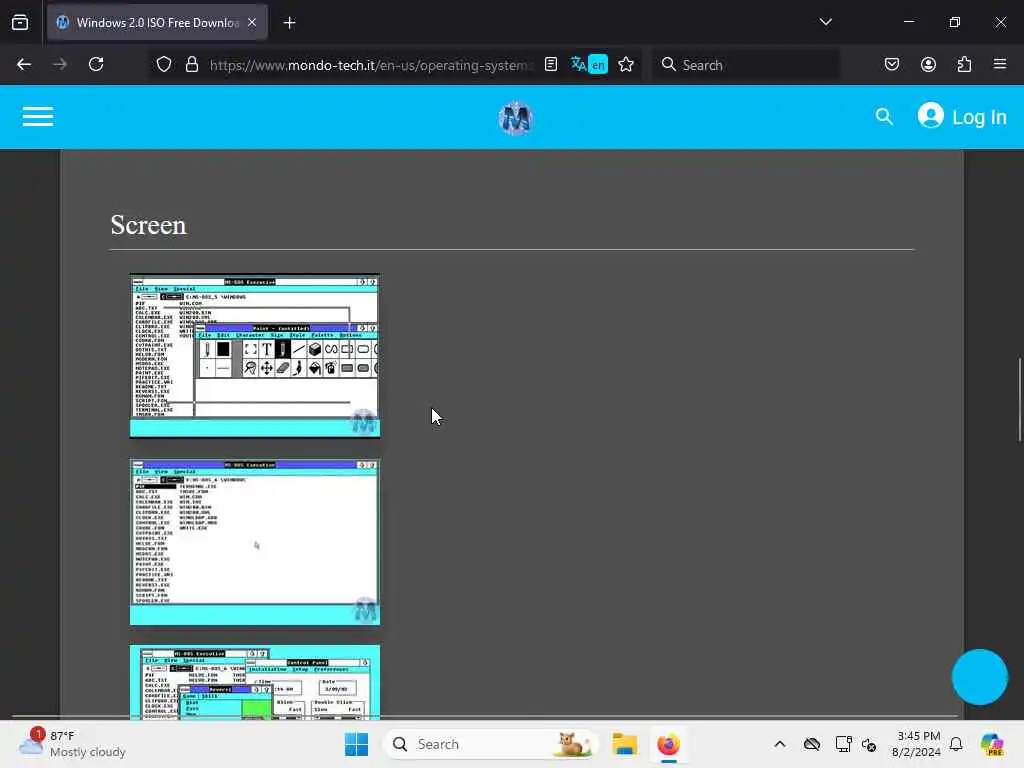Click the Firefox taskbar icon
The width and height of the screenshot is (1024, 768).
[668, 744]
